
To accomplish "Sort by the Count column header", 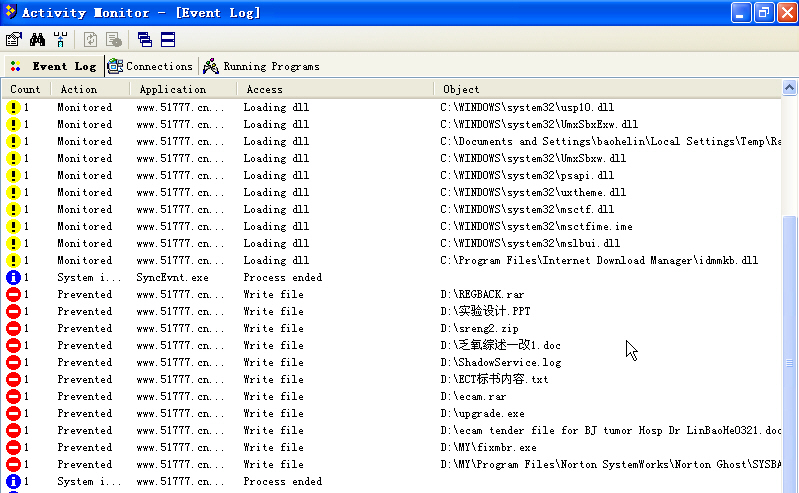I will coord(25,89).
